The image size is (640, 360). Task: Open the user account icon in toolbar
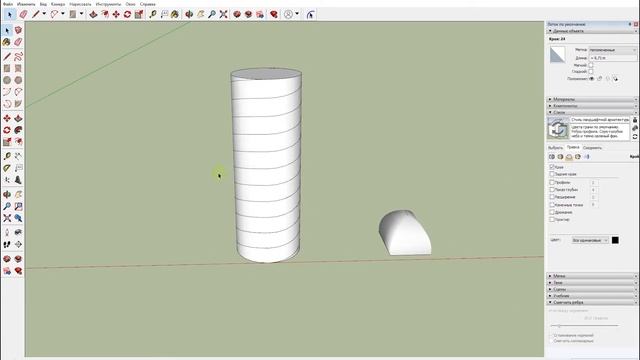288,15
